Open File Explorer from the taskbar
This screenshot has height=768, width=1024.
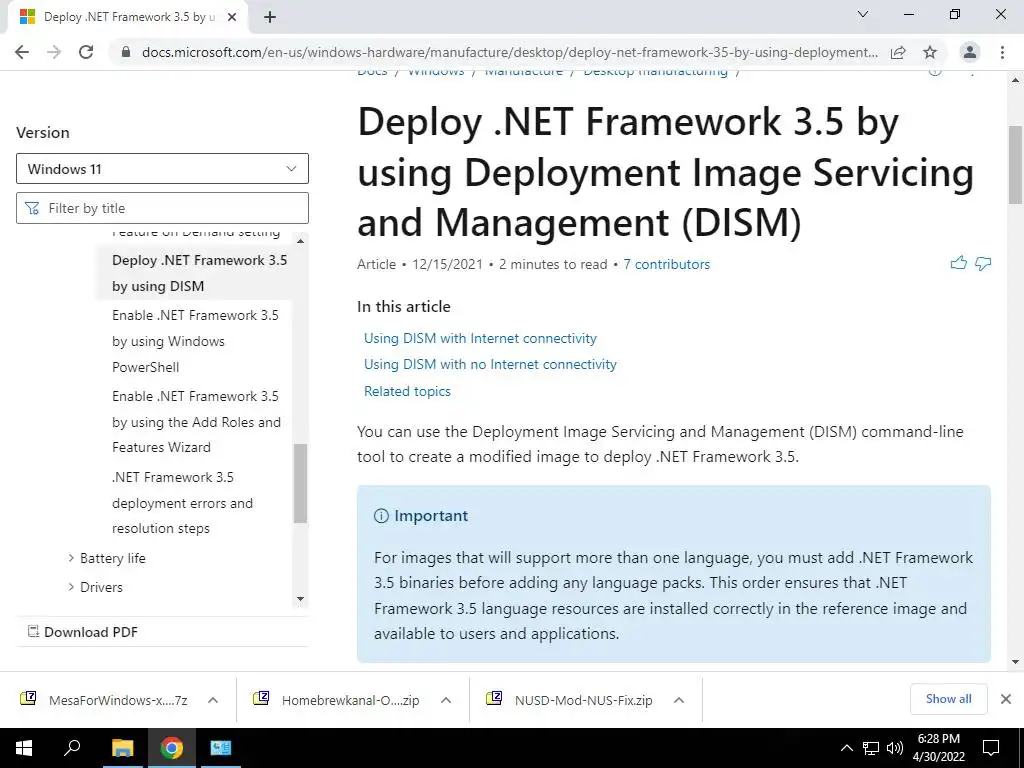[x=122, y=748]
